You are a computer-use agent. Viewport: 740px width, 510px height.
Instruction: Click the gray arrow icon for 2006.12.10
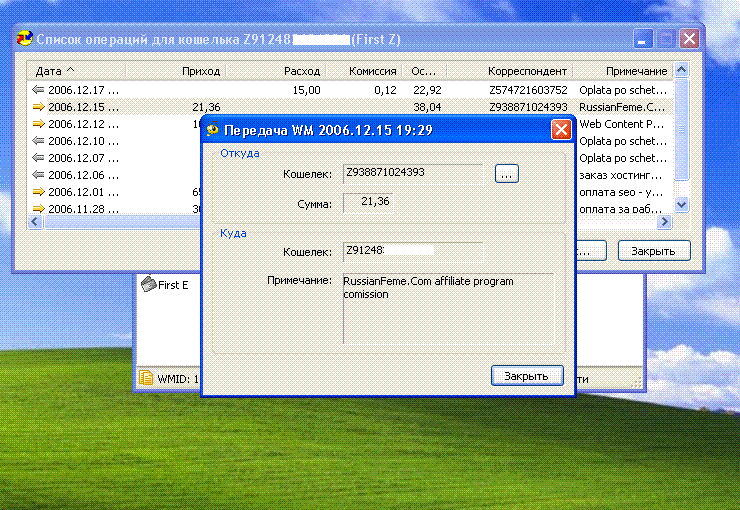[39, 141]
